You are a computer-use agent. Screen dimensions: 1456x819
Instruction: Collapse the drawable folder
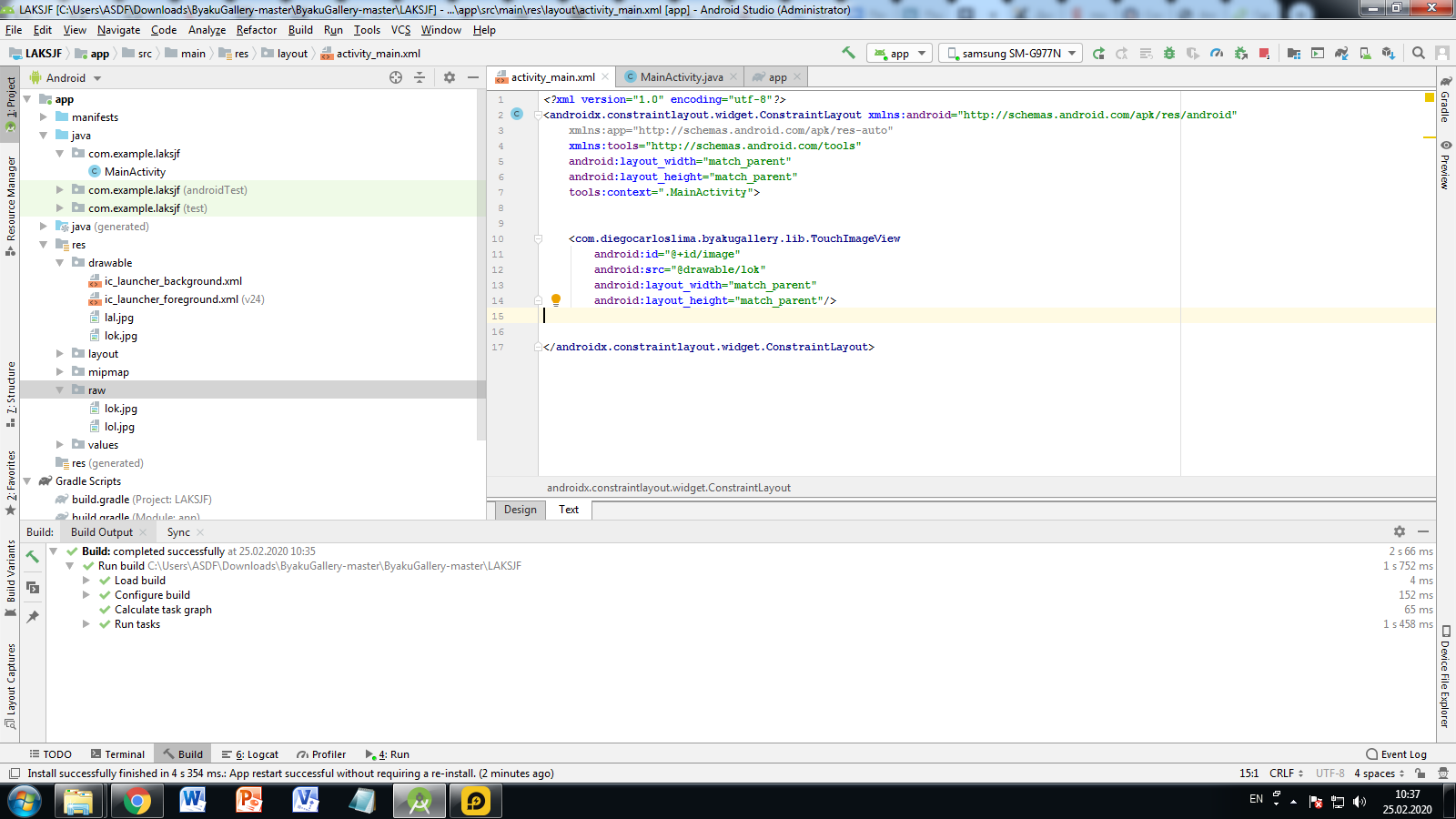(x=60, y=262)
